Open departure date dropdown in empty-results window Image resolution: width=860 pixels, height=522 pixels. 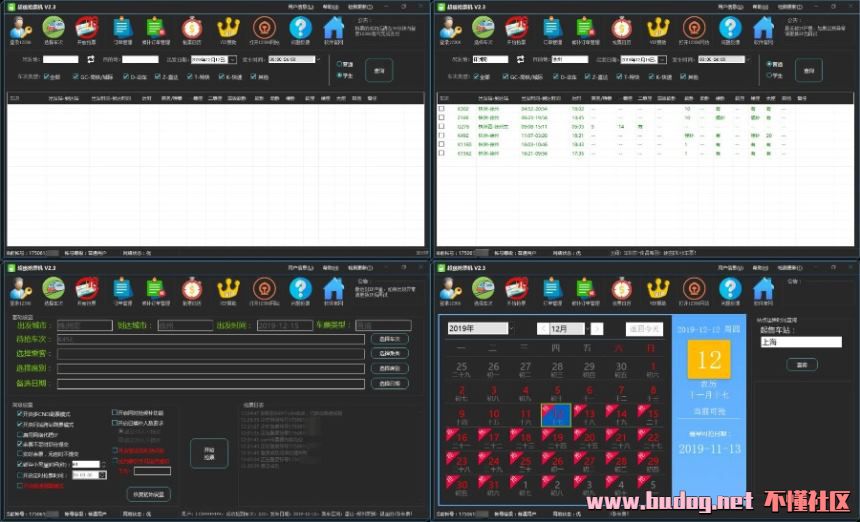click(233, 59)
